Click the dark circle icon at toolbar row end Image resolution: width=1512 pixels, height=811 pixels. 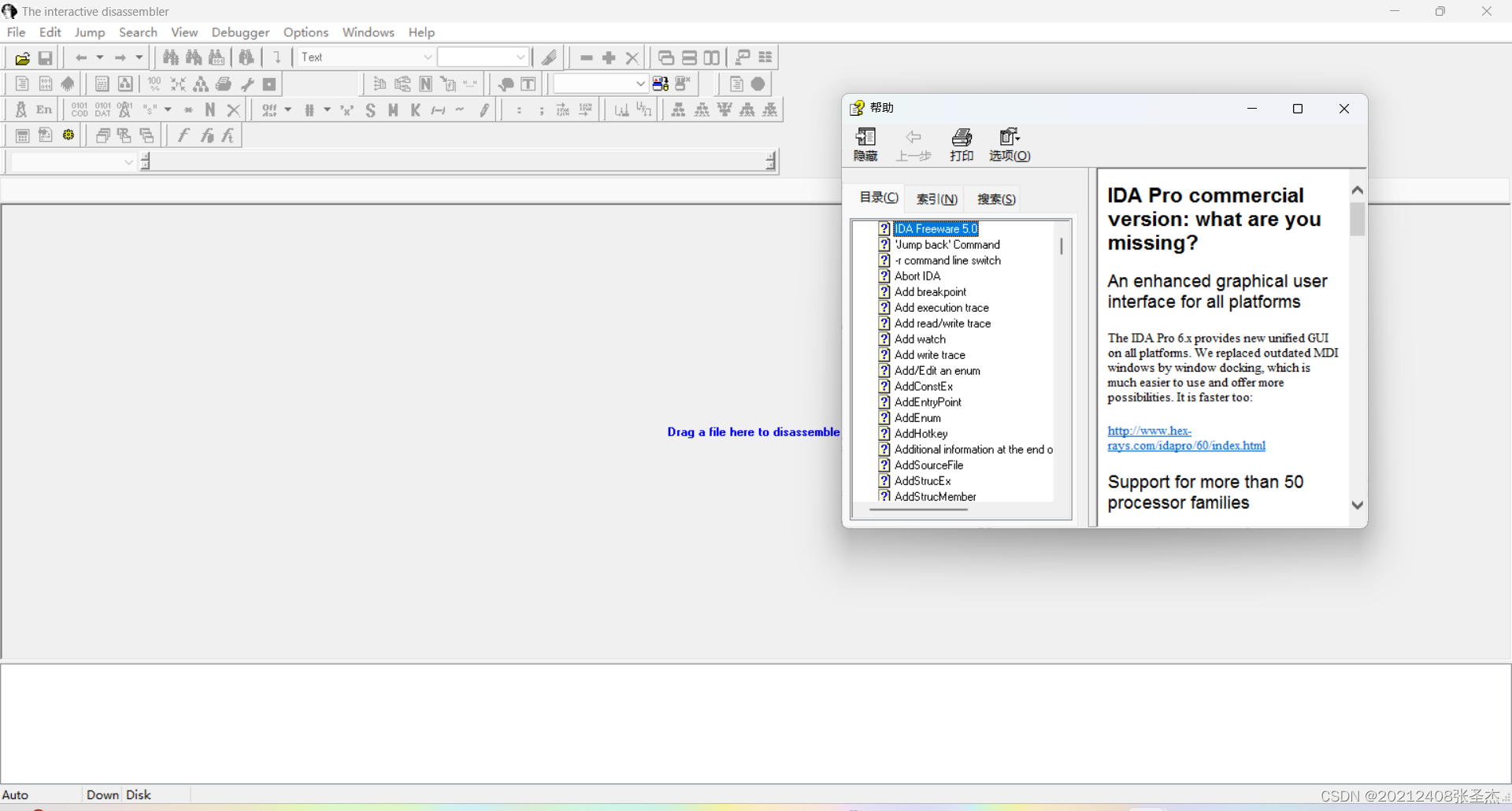(x=758, y=83)
